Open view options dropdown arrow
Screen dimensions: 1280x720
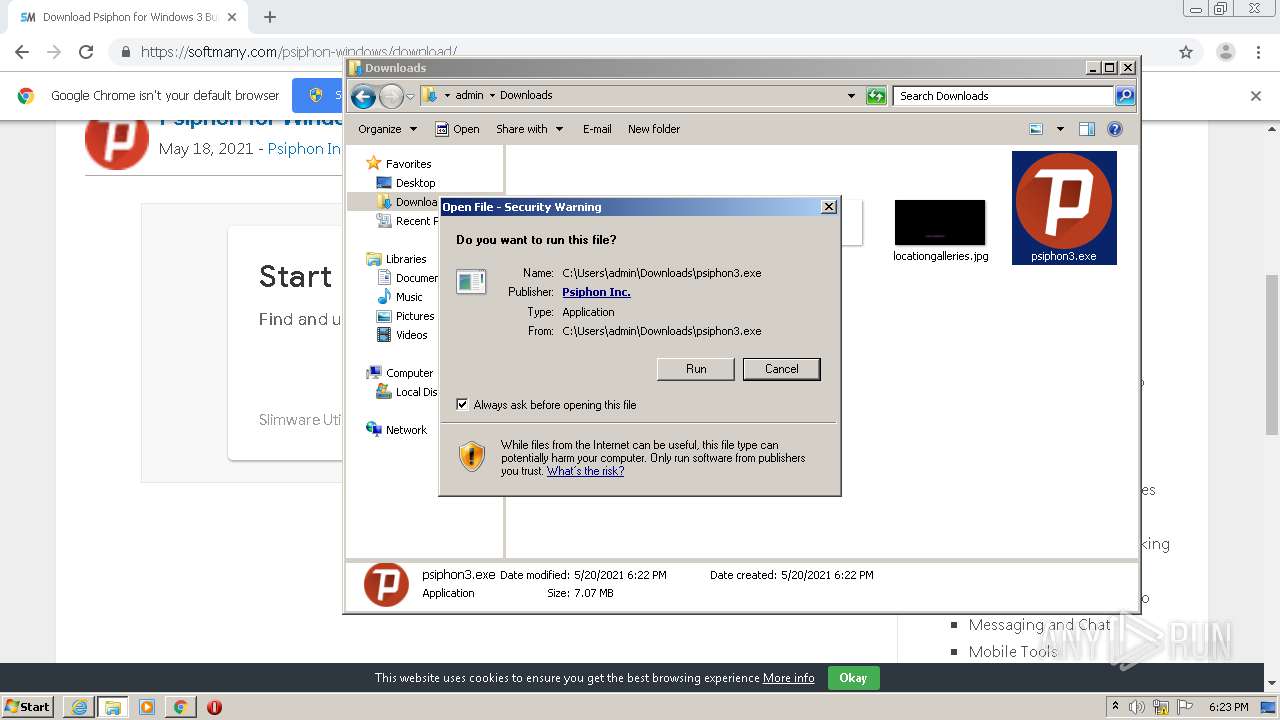[x=1060, y=129]
